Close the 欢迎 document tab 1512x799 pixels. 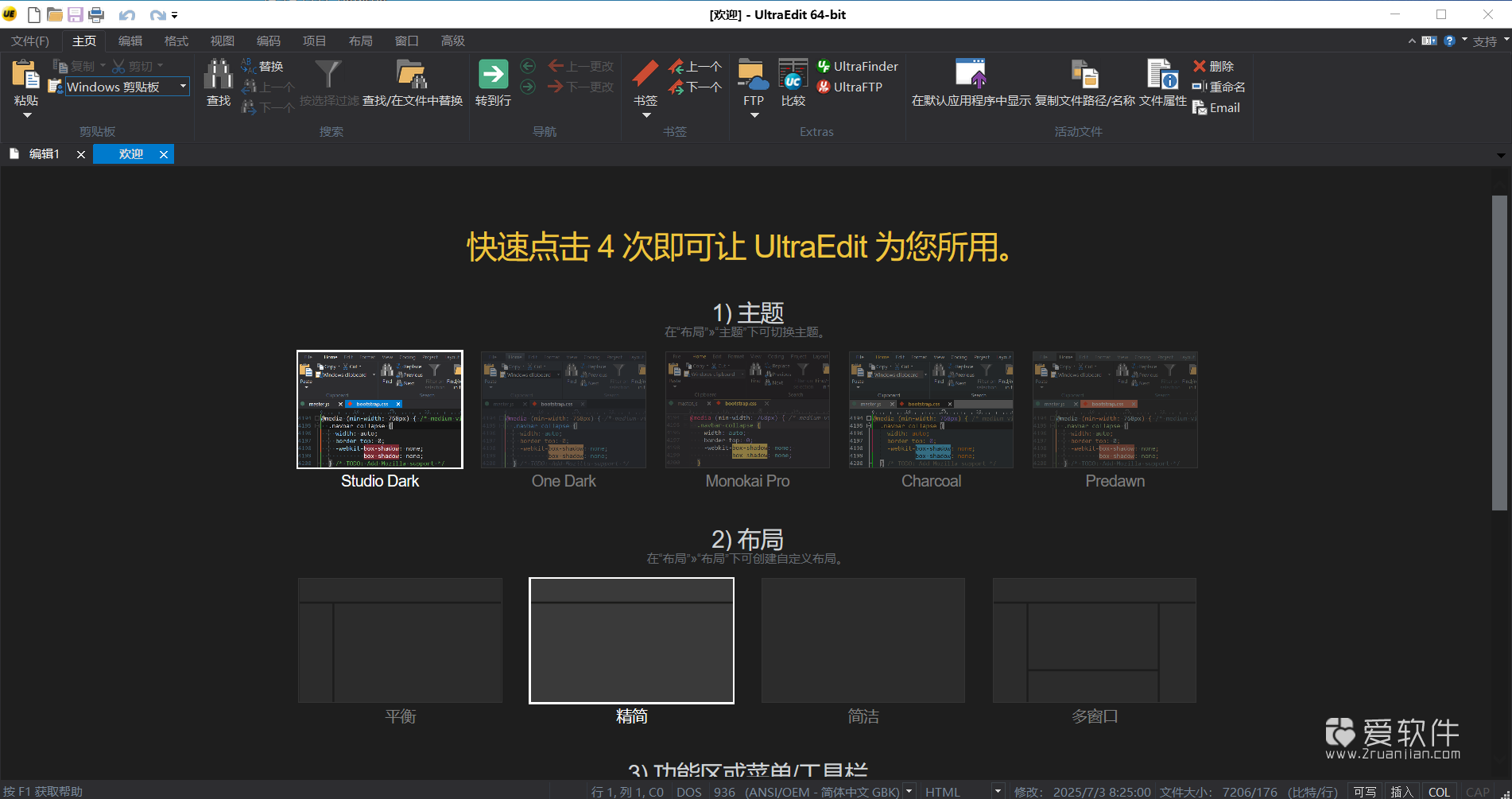click(x=164, y=154)
